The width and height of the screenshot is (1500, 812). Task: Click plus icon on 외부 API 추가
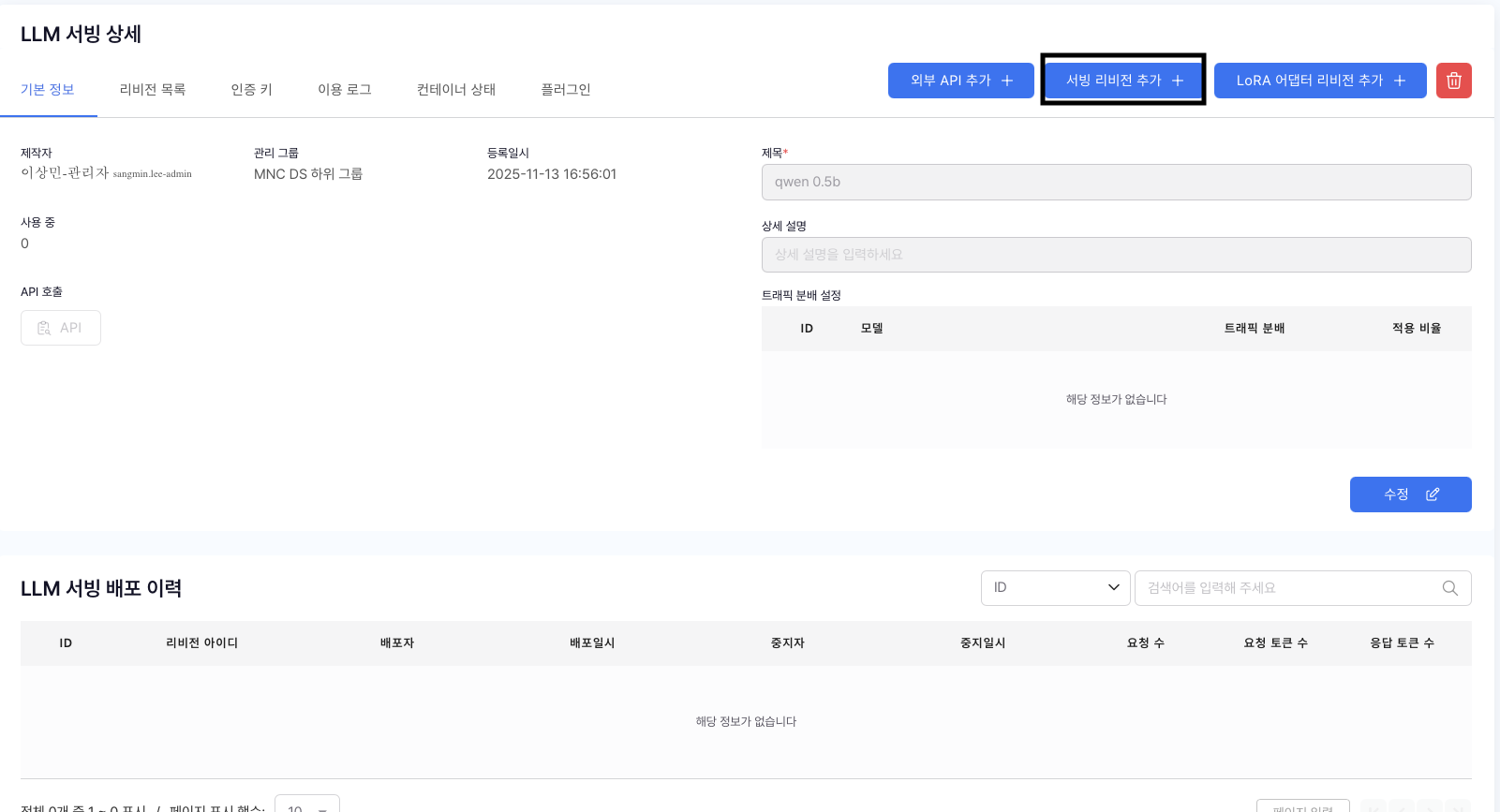click(x=1007, y=81)
